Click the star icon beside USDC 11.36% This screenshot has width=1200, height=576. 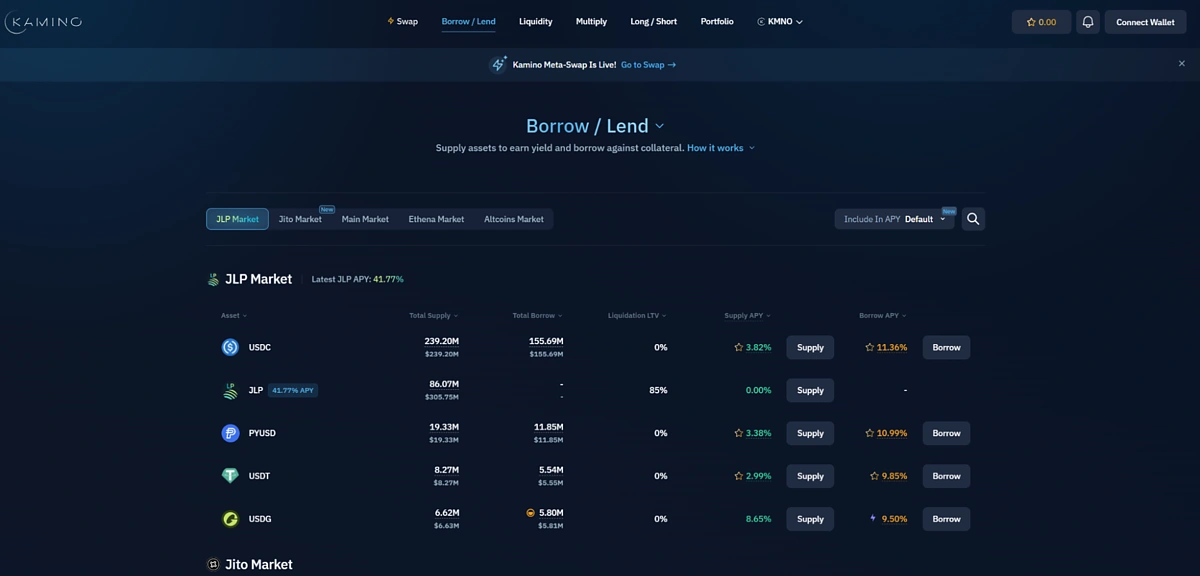click(x=870, y=347)
